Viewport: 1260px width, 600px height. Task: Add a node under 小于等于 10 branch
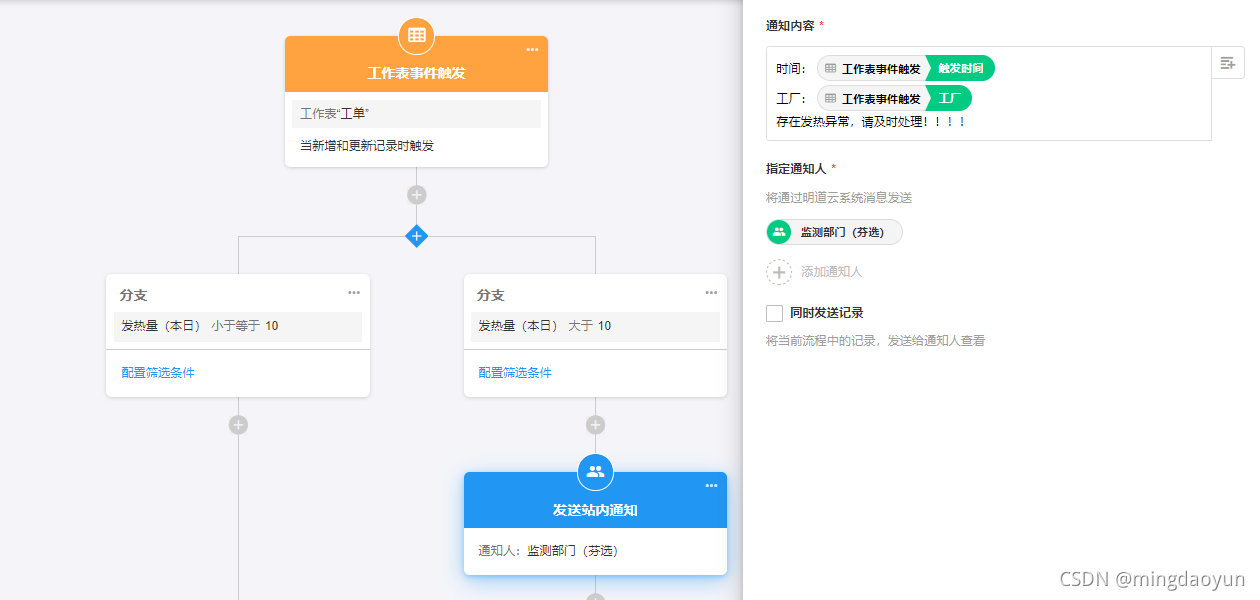pos(238,425)
